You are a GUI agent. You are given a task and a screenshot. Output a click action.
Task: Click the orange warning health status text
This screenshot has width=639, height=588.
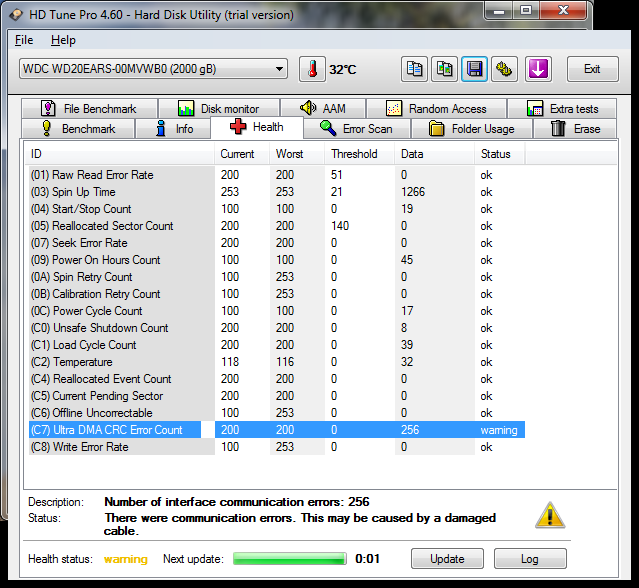126,559
